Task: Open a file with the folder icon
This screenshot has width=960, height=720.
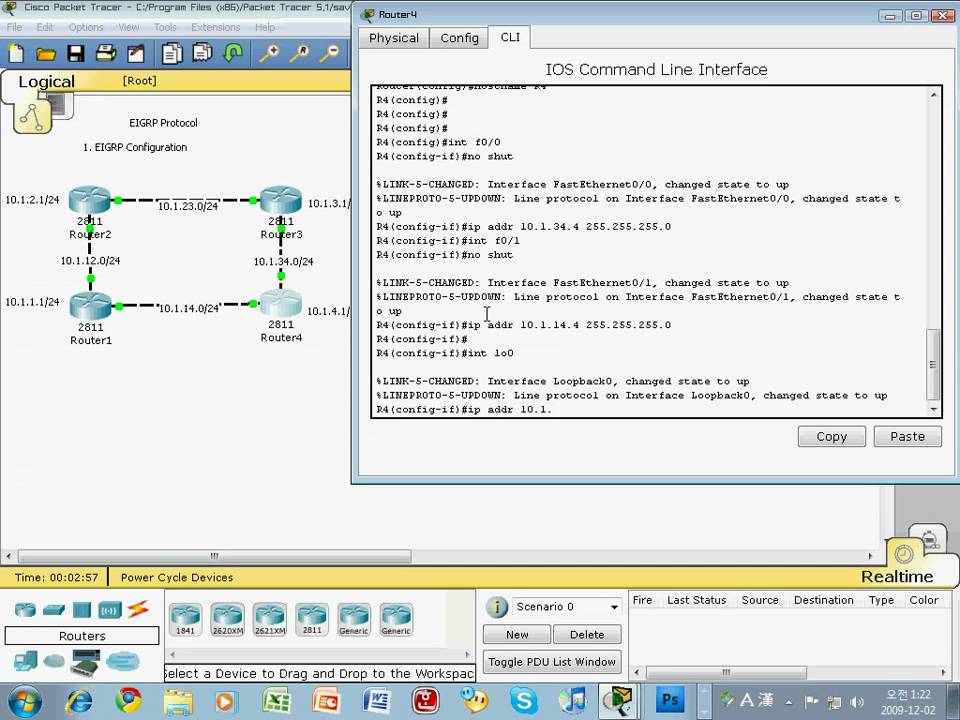Action: 46,54
